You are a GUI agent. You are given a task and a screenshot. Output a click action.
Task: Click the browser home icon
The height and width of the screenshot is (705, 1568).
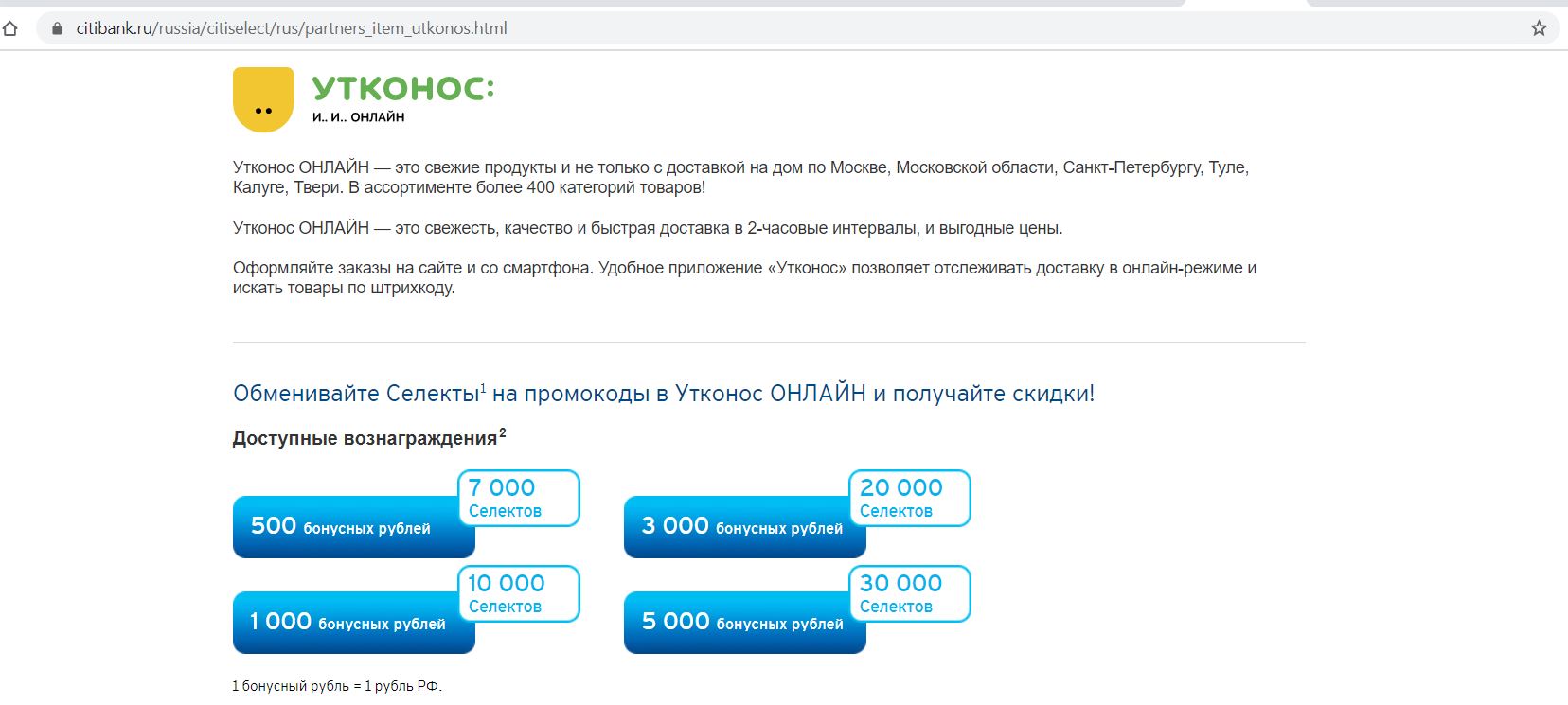coord(10,28)
